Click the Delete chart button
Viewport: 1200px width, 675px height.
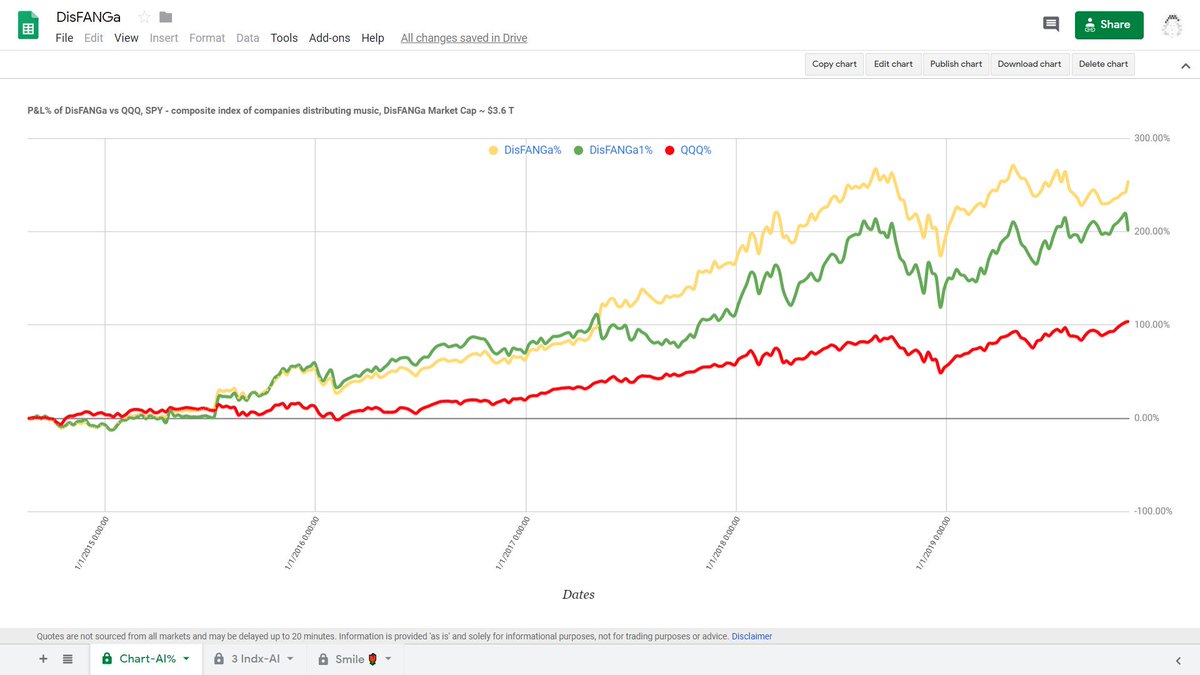tap(1103, 64)
